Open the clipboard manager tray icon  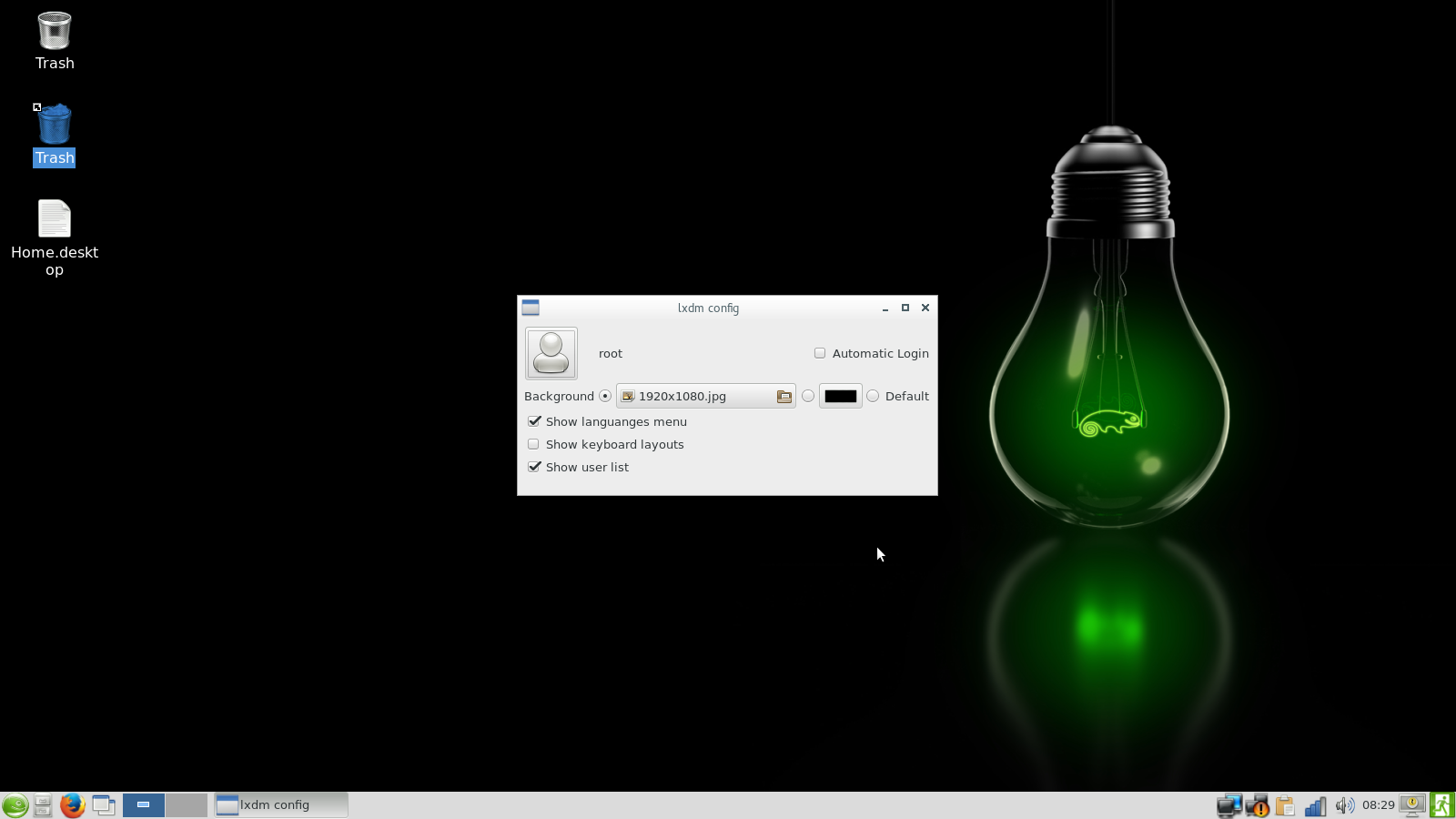coord(1285,805)
